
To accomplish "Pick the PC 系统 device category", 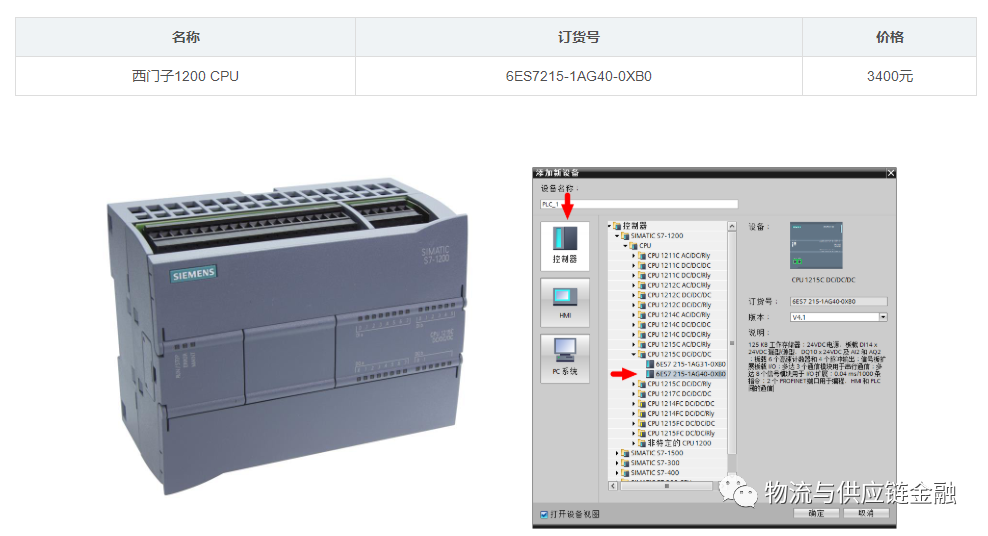I will click(x=565, y=358).
